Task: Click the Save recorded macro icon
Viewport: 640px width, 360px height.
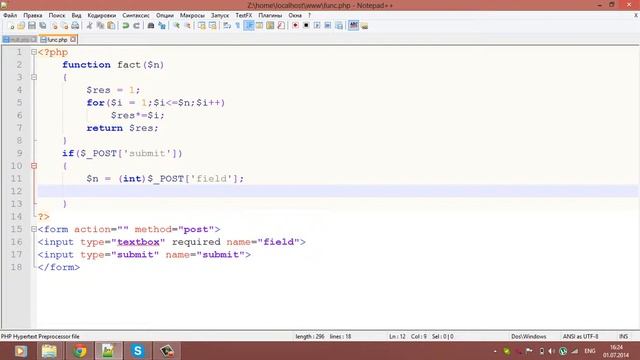Action: click(339, 26)
